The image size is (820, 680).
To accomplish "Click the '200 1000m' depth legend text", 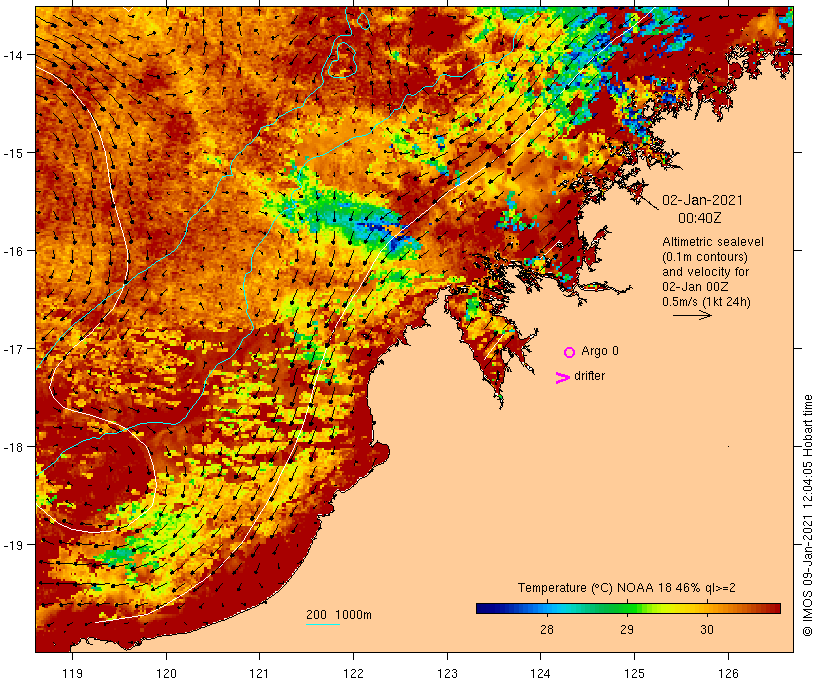I will (339, 615).
